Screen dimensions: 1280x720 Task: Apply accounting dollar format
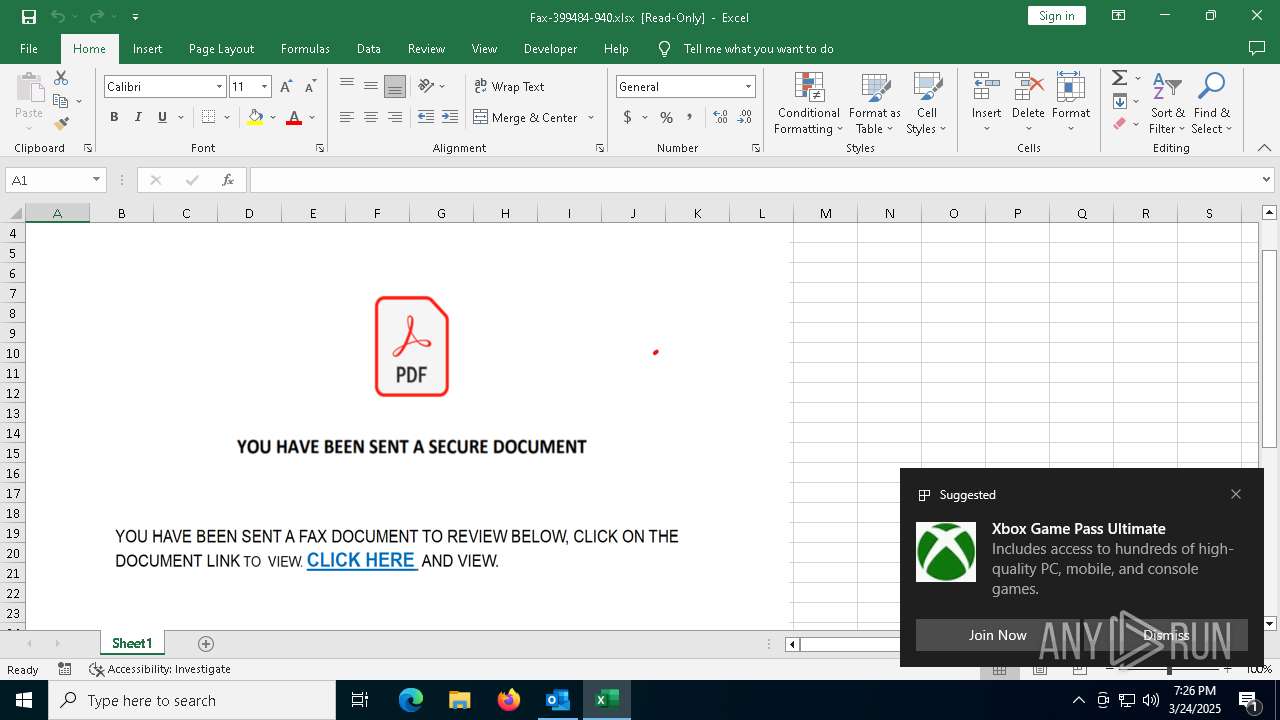point(628,117)
